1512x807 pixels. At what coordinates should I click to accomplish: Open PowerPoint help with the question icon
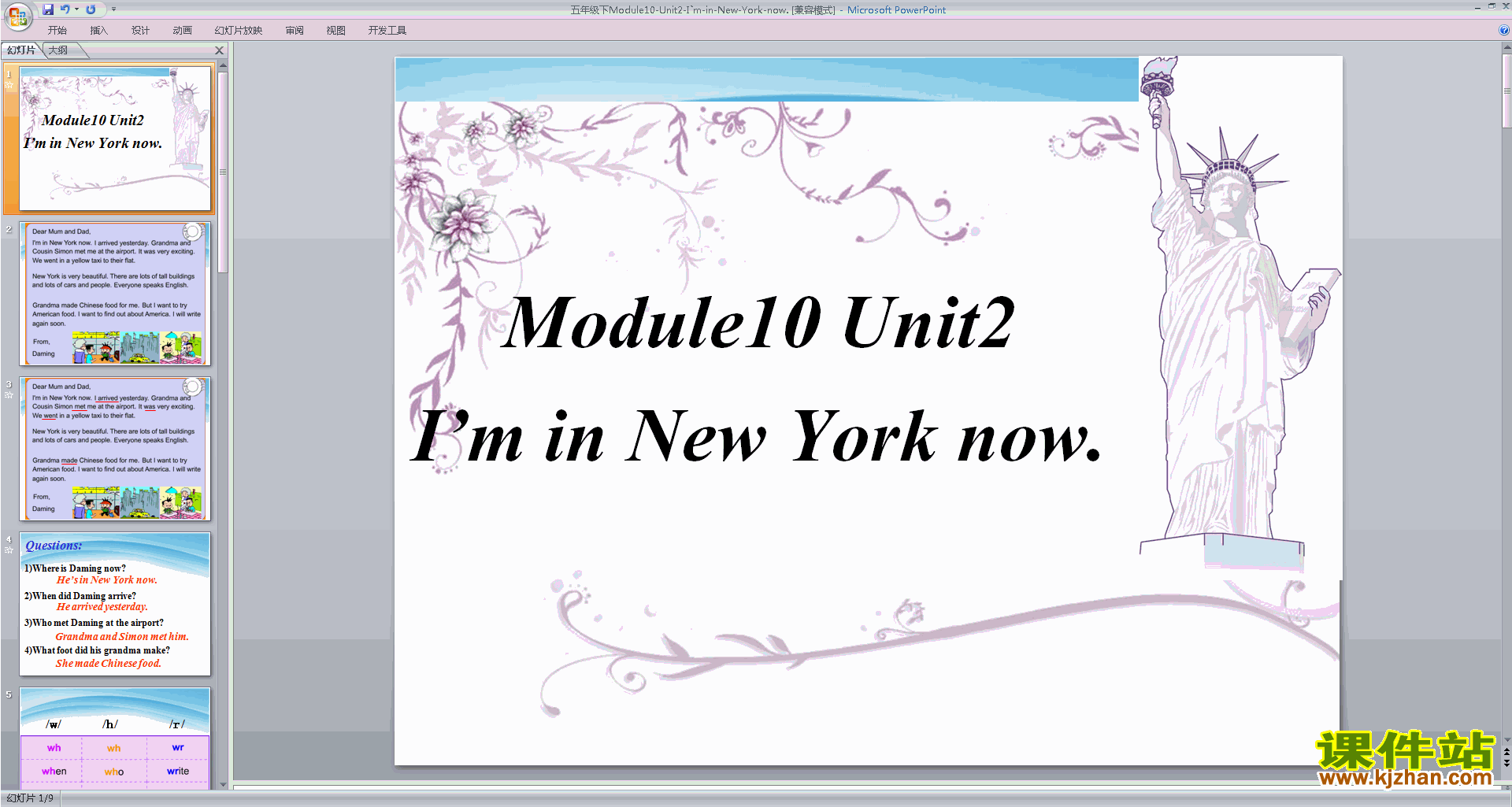tap(1504, 31)
